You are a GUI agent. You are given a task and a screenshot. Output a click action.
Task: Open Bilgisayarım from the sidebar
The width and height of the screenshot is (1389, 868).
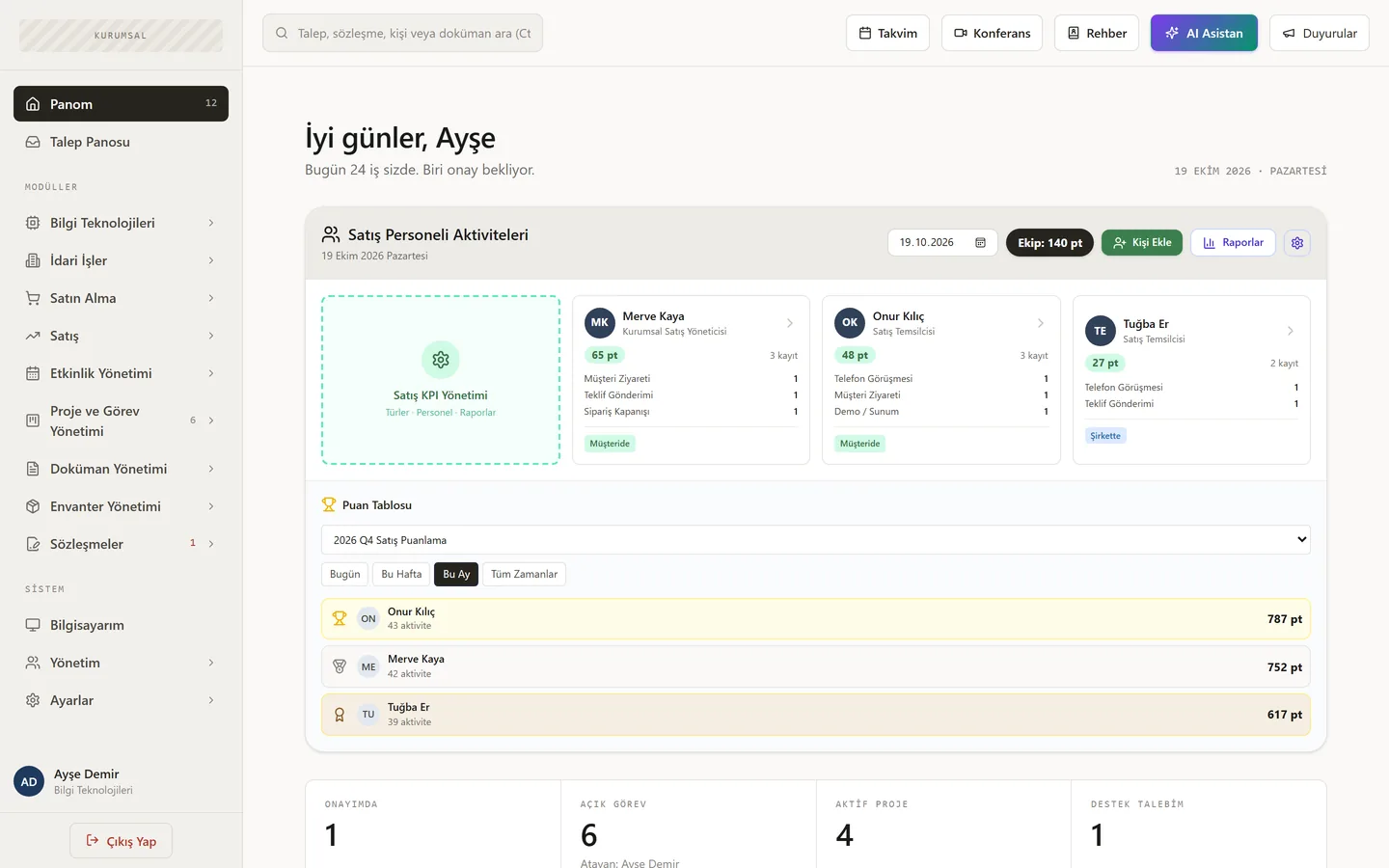pos(121,625)
